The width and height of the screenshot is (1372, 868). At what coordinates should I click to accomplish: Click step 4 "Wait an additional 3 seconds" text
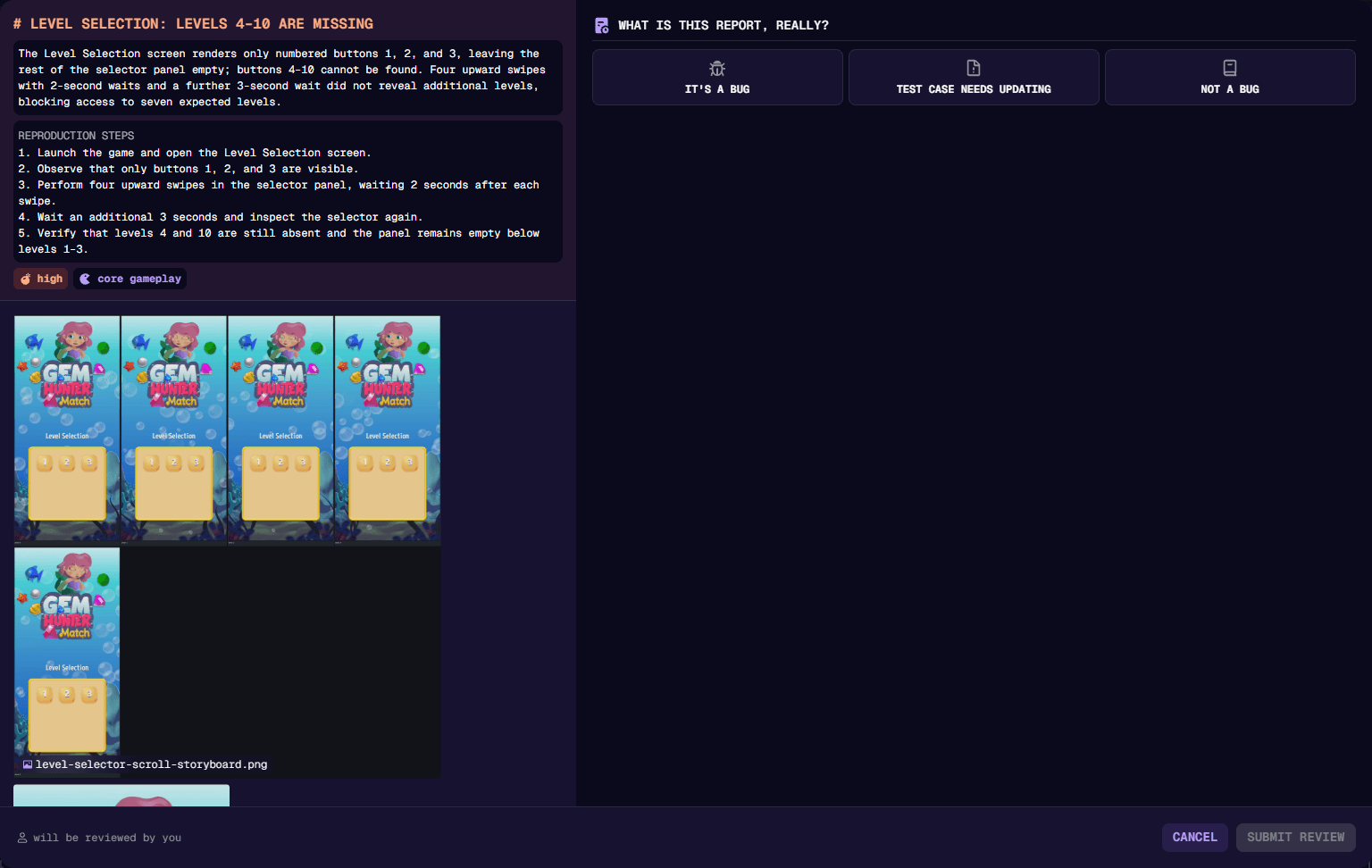coord(221,217)
